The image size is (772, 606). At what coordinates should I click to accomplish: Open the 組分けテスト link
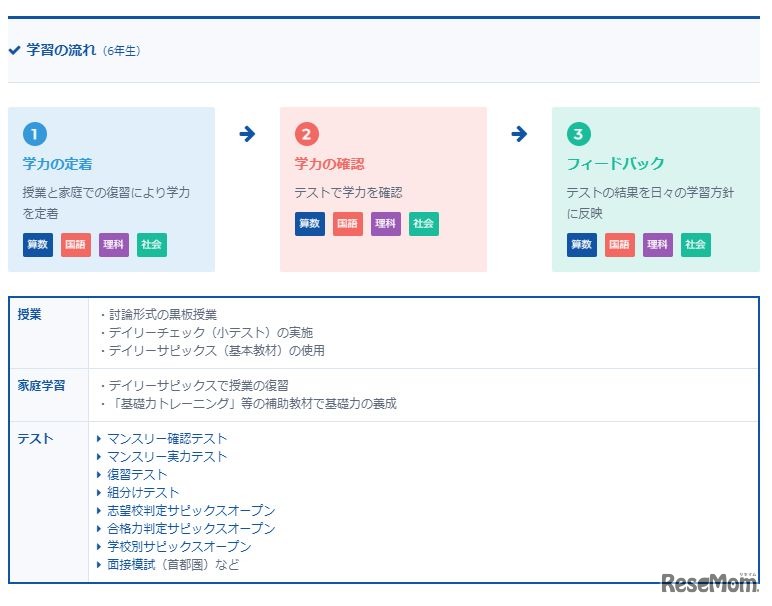[143, 493]
